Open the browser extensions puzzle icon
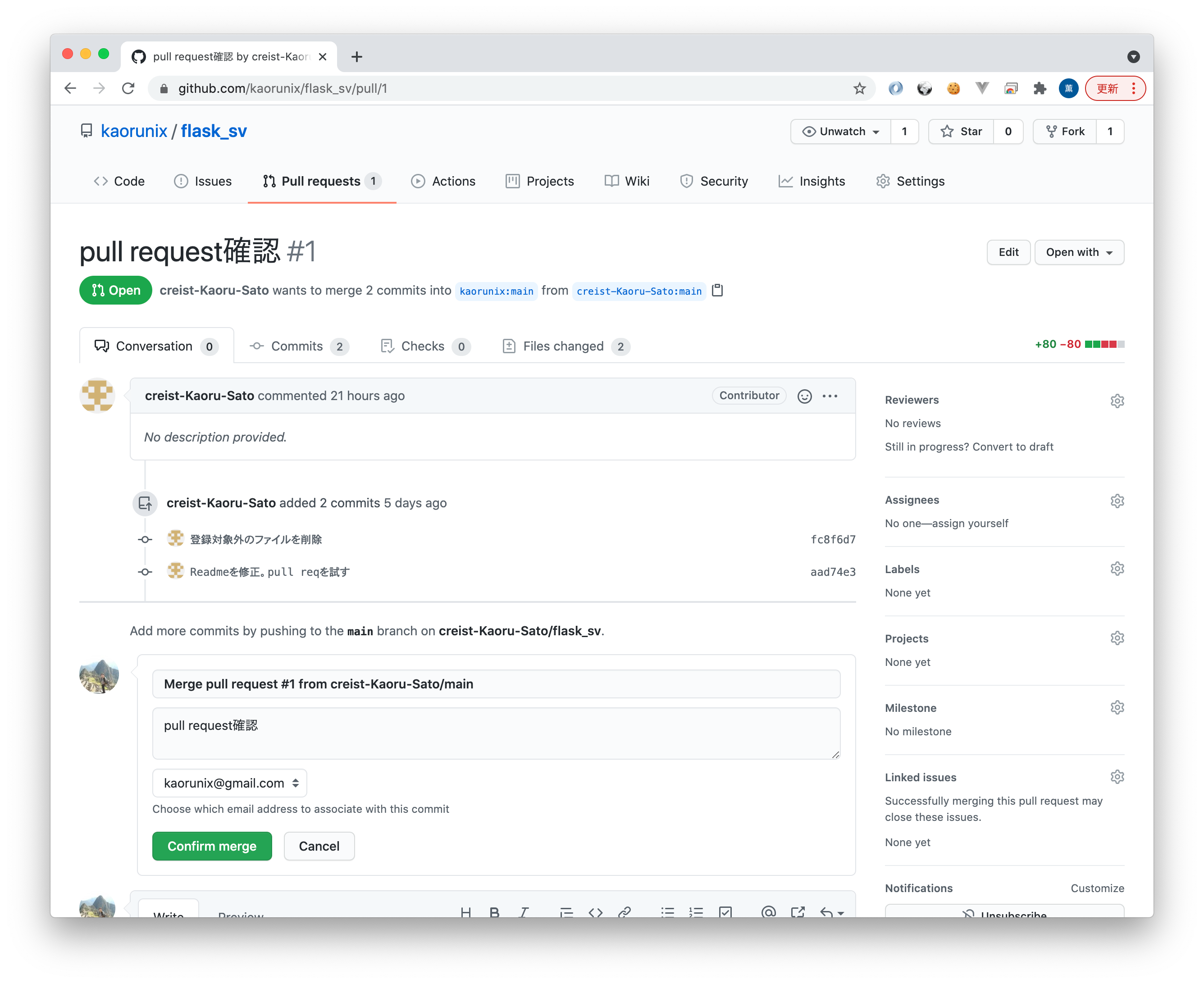Viewport: 1204px width, 984px height. click(1040, 88)
